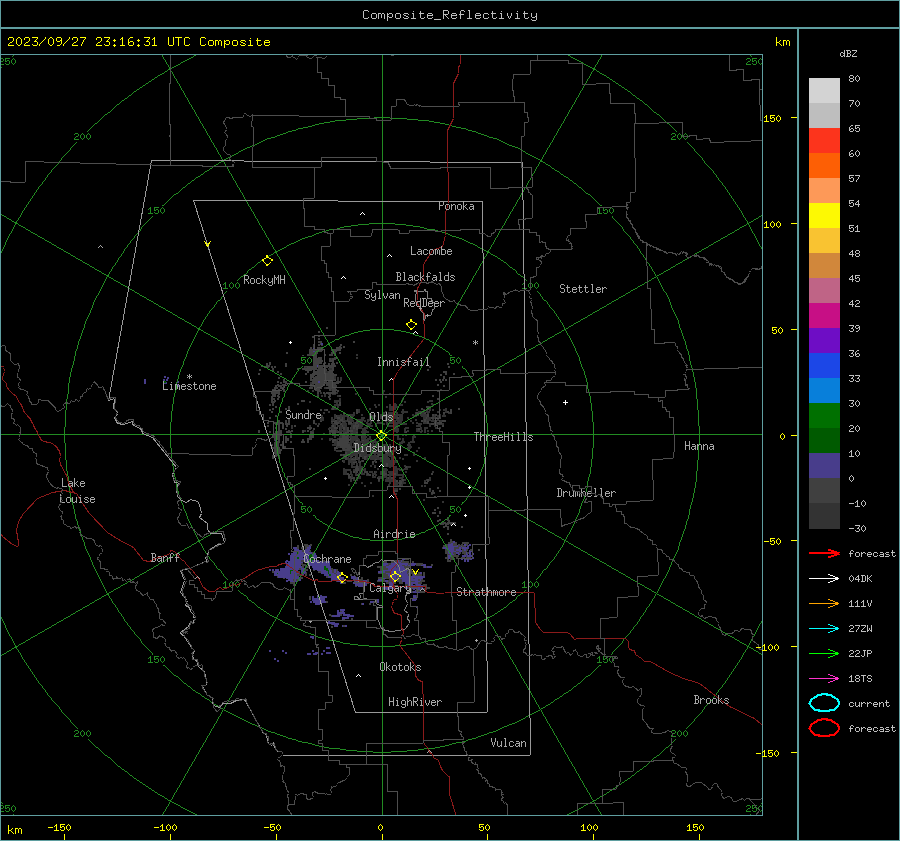Click the Calgary city label
Image resolution: width=900 pixels, height=841 pixels.
pos(390,588)
